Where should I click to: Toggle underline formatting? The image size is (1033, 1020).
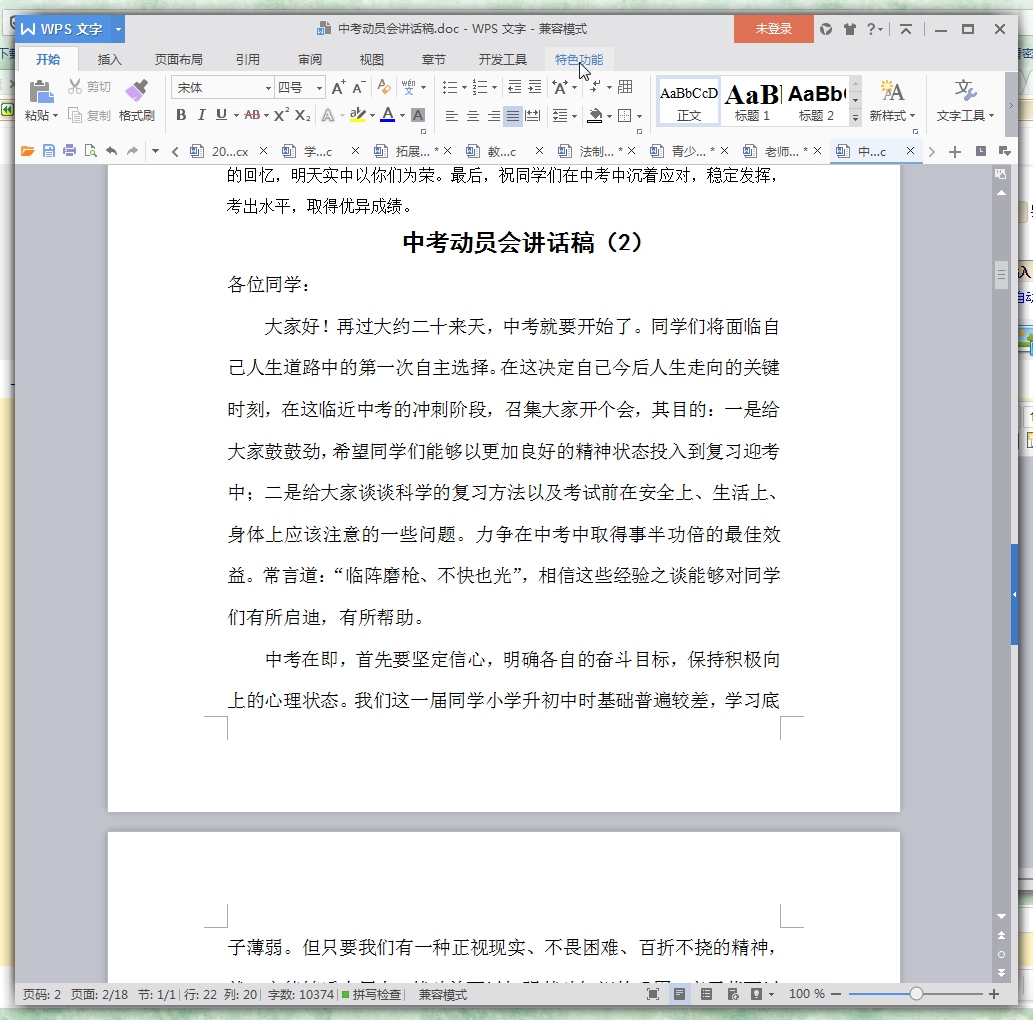pyautogui.click(x=221, y=114)
